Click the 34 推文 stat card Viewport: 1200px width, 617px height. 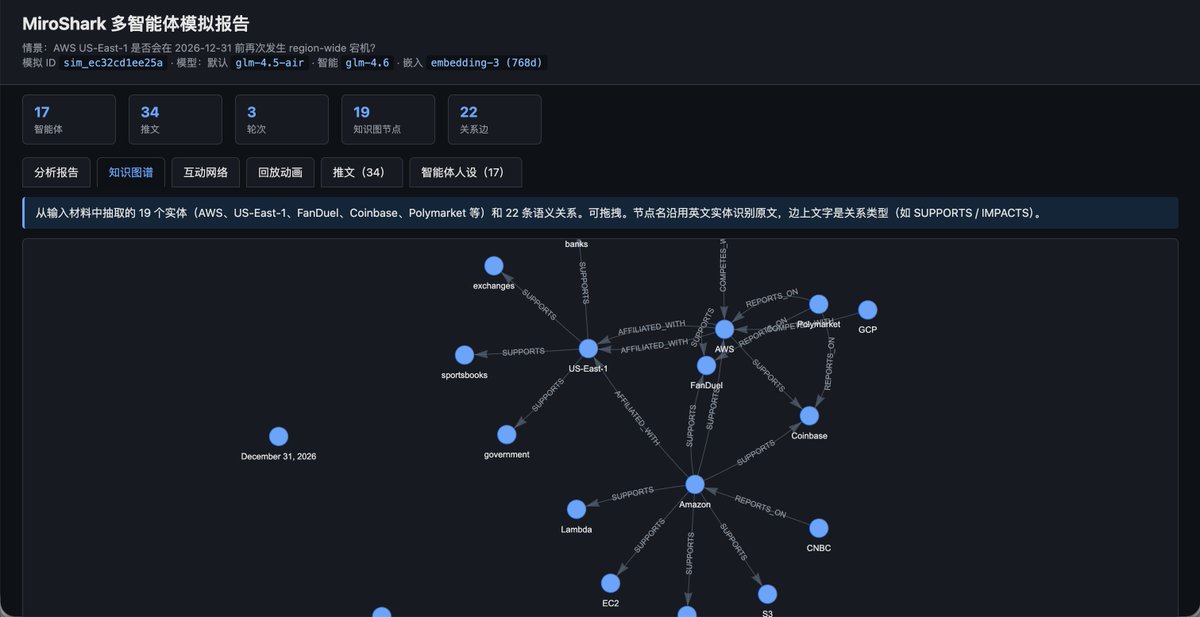pos(175,119)
